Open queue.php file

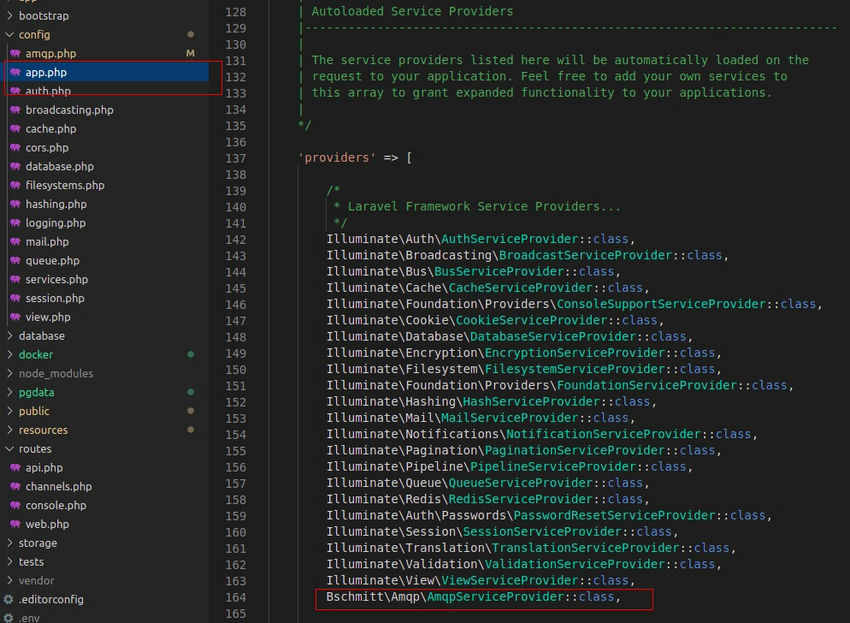pos(52,261)
